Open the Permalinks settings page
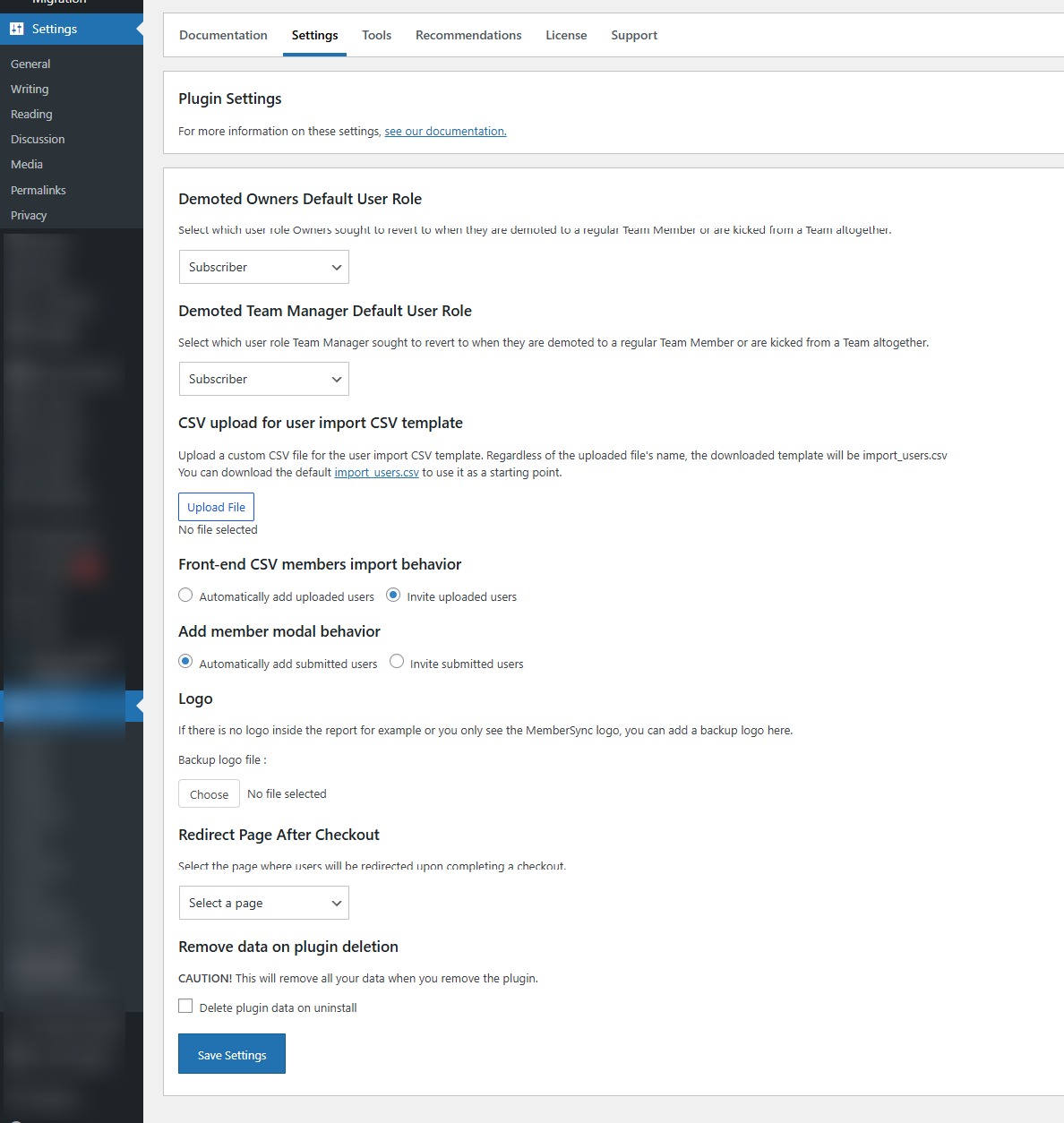Screen dimensions: 1064x1123 (x=39, y=190)
